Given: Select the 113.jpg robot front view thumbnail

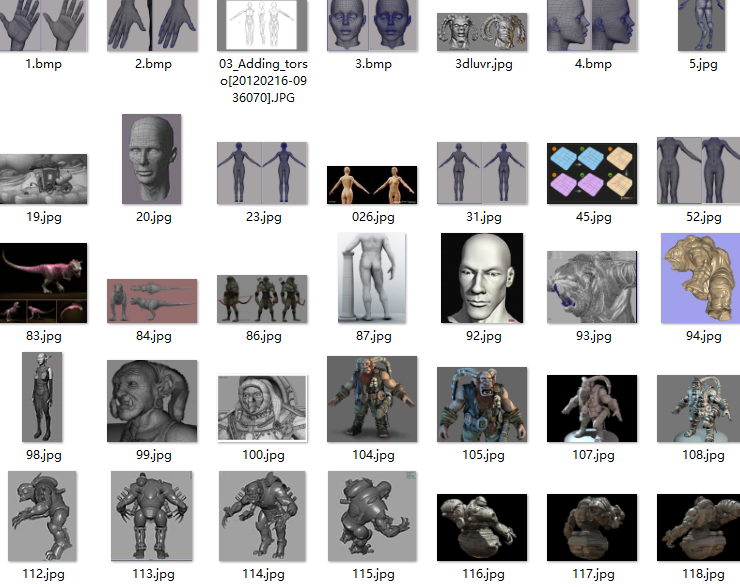Looking at the screenshot, I should point(152,516).
